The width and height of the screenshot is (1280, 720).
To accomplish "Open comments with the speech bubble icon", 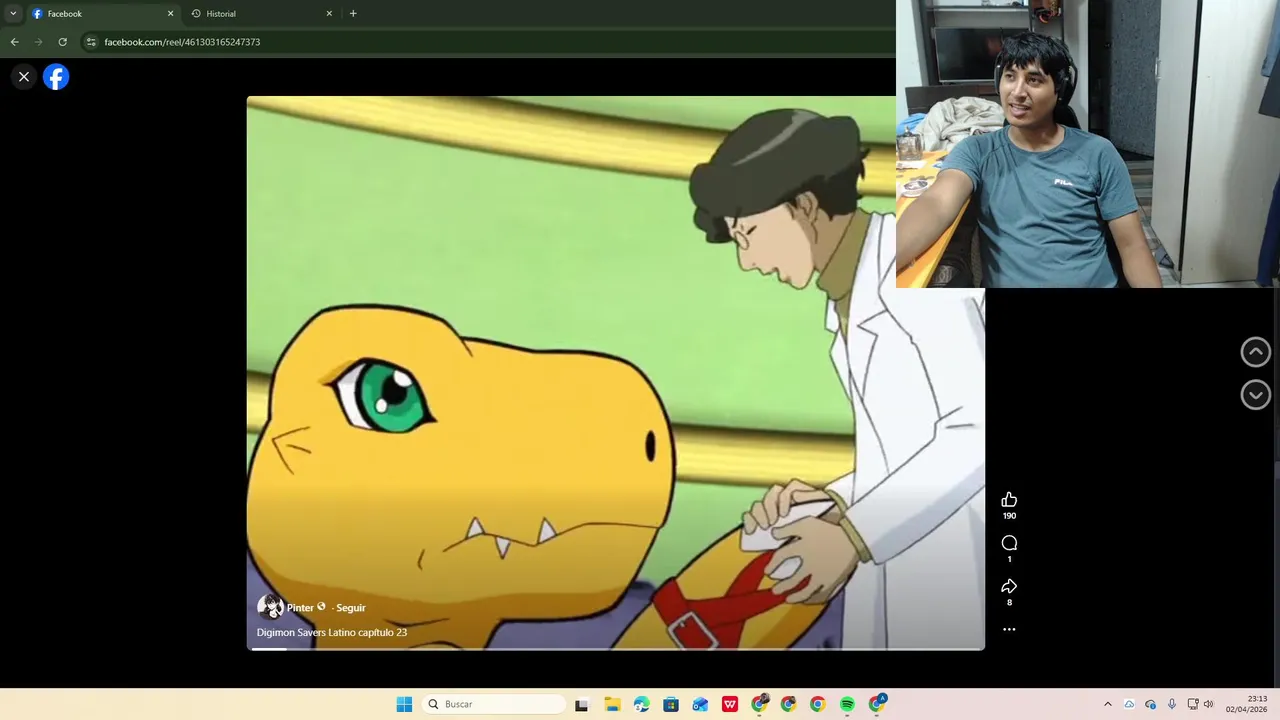I will (x=1009, y=543).
